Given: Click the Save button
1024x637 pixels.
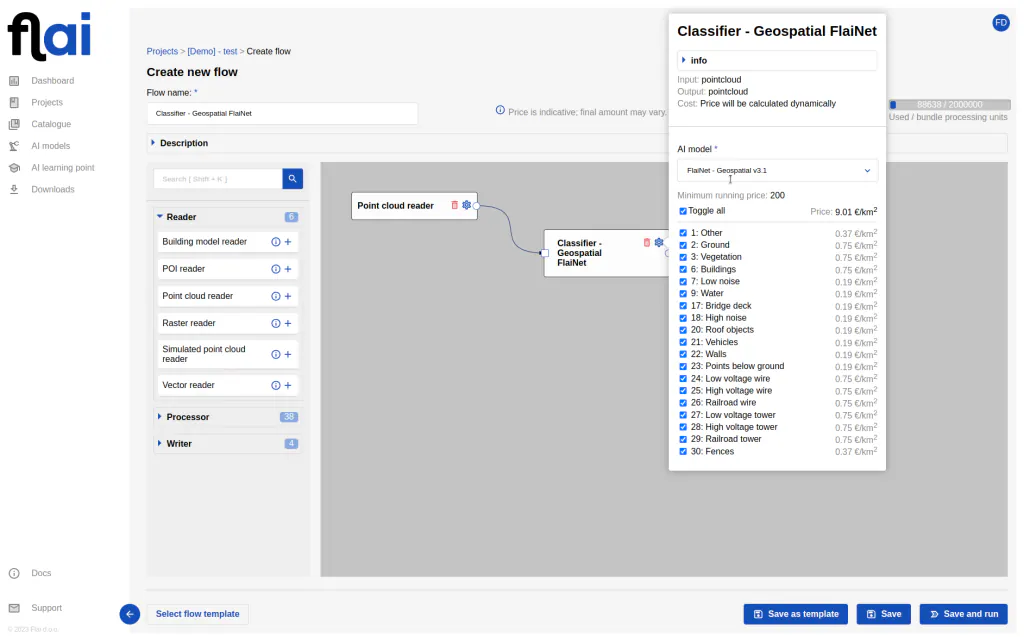Looking at the screenshot, I should [884, 614].
